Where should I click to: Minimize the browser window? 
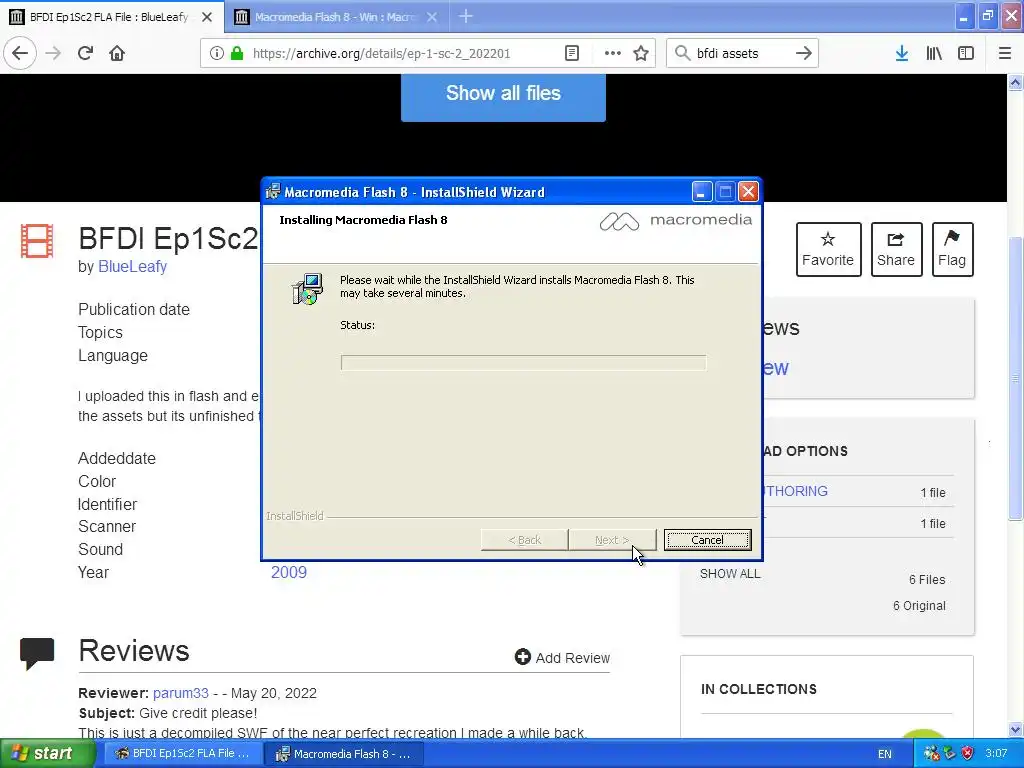963,16
